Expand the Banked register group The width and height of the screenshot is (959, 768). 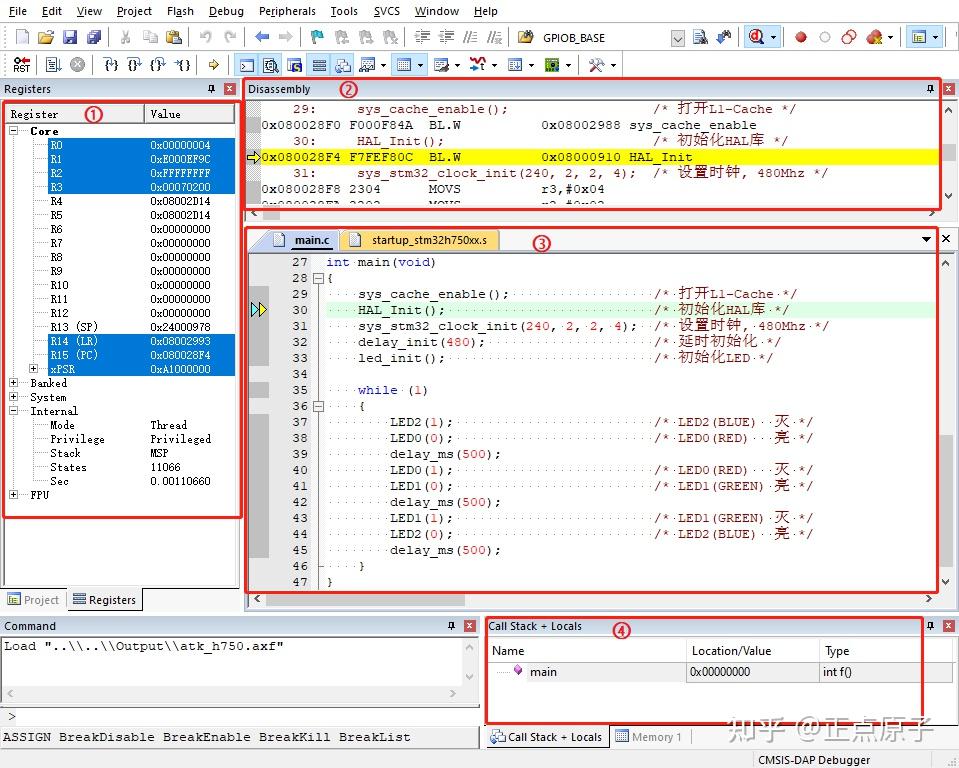14,383
